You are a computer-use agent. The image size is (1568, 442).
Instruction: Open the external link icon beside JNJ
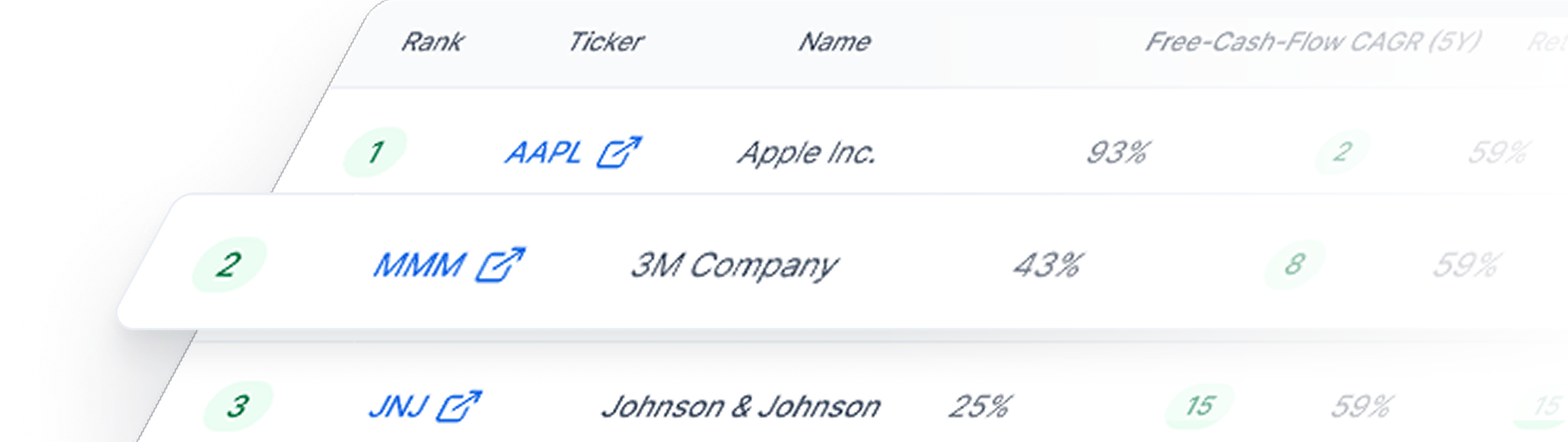pyautogui.click(x=458, y=406)
